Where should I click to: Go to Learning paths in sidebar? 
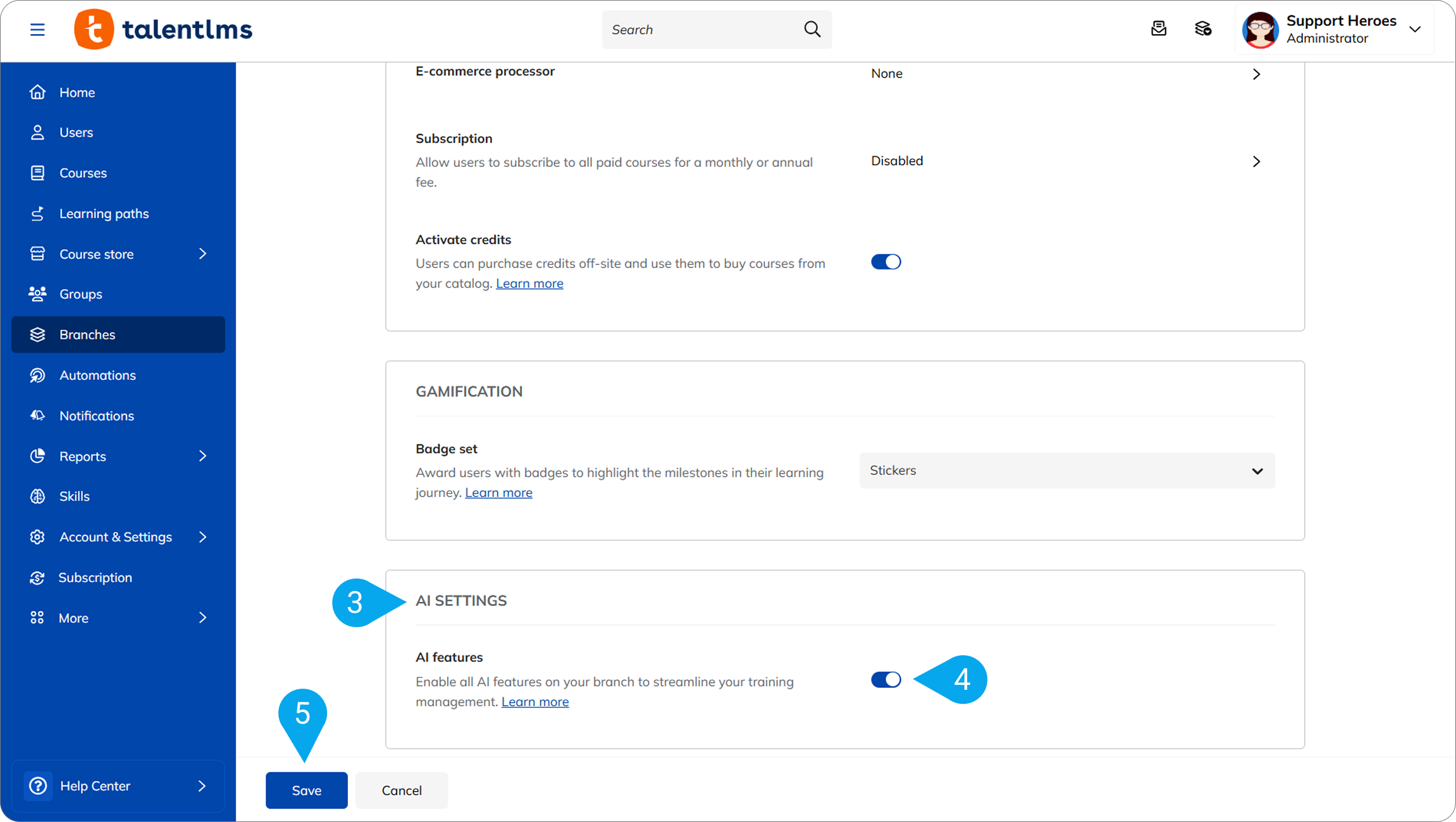tap(104, 214)
